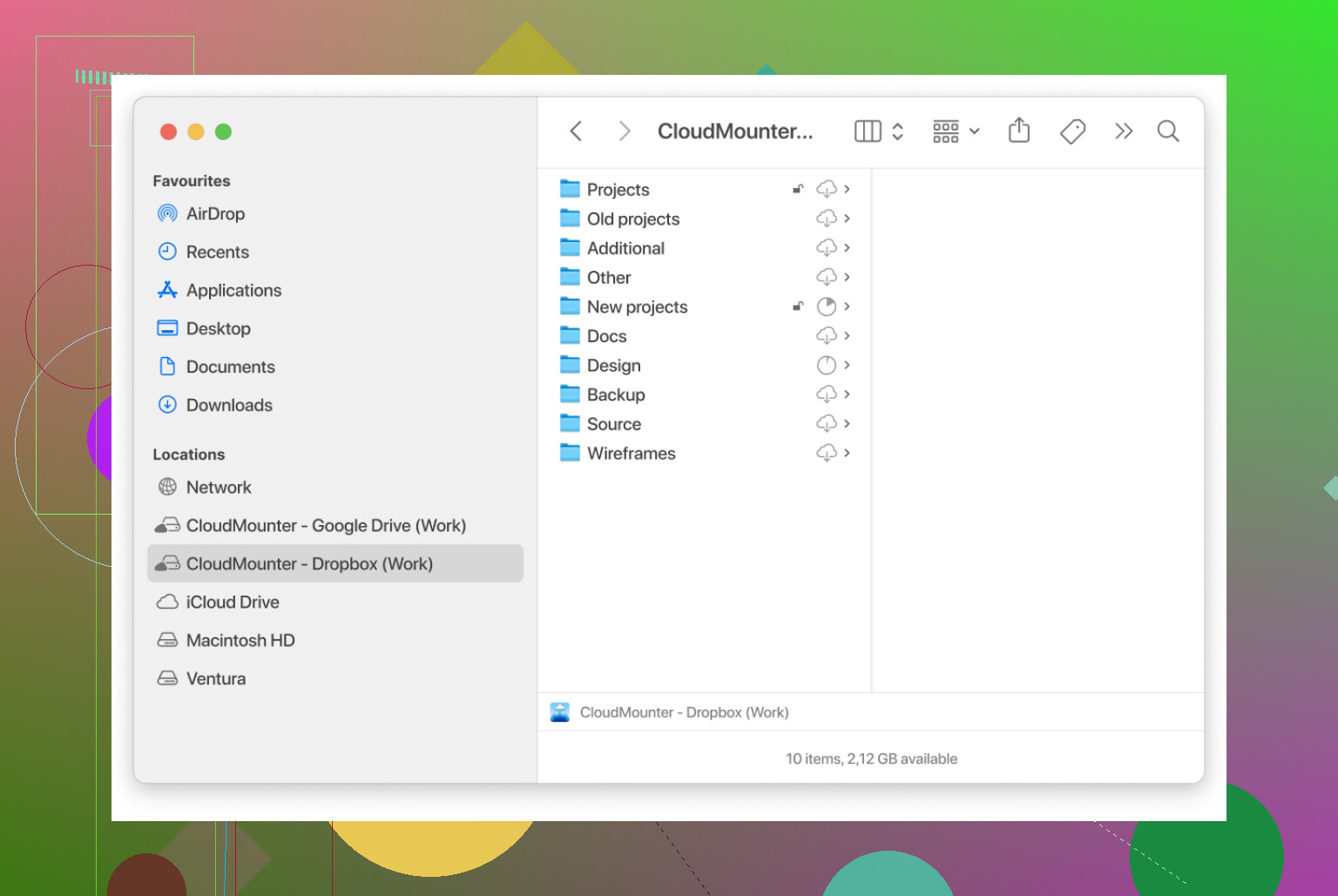This screenshot has width=1338, height=896.
Task: Open Network under Locations
Action: point(335,488)
